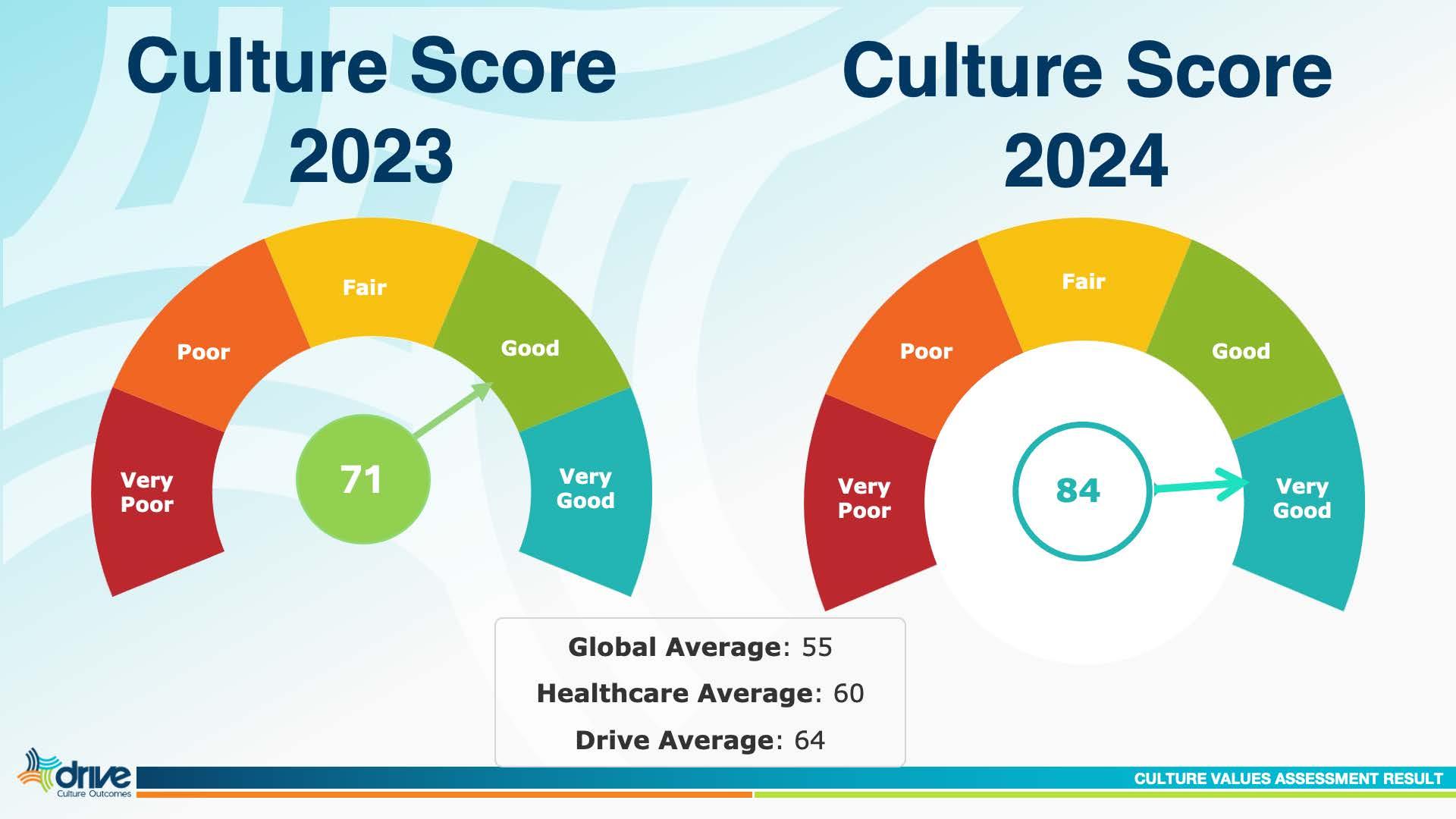Click the green 71 score circle
Viewport: 1456px width, 819px height.
362,480
